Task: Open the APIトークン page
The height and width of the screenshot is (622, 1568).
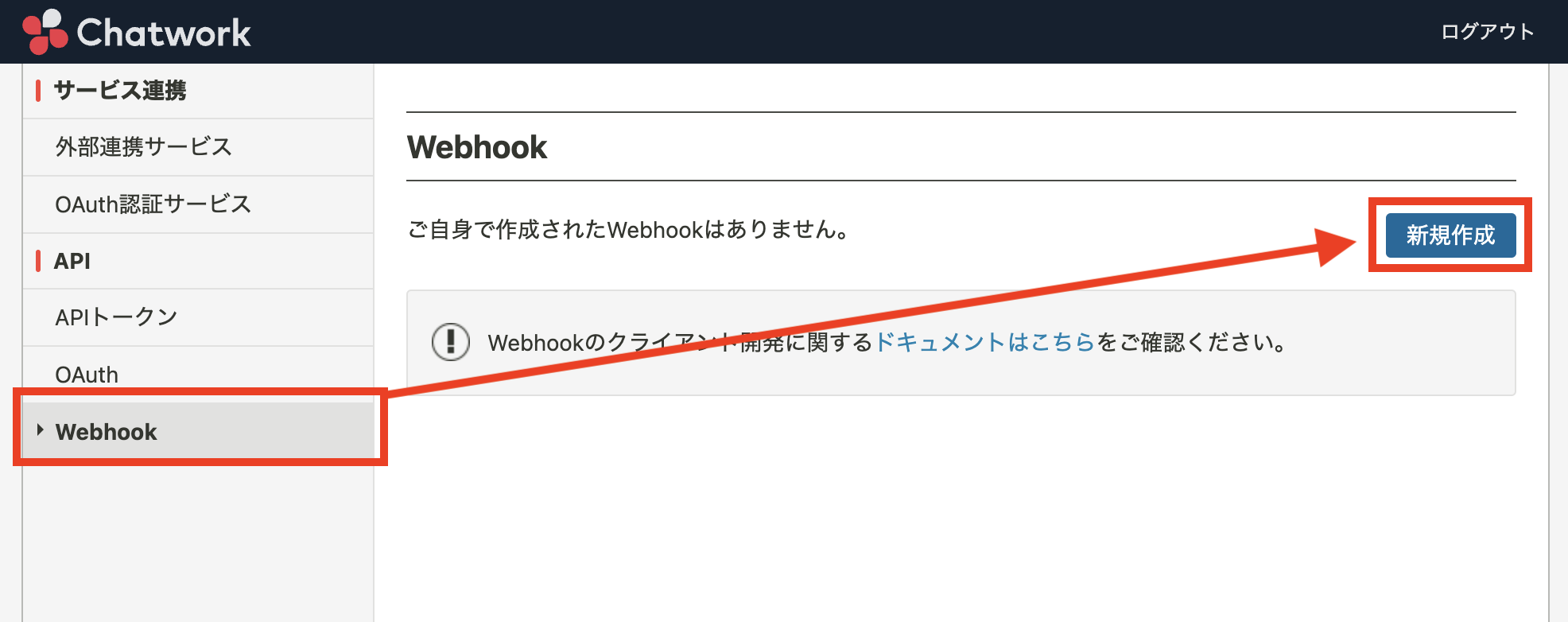Action: [x=198, y=317]
